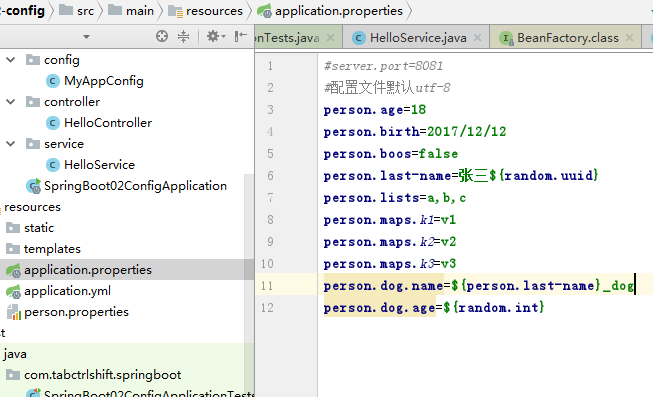Select application.properties in the project tree

tap(88, 270)
